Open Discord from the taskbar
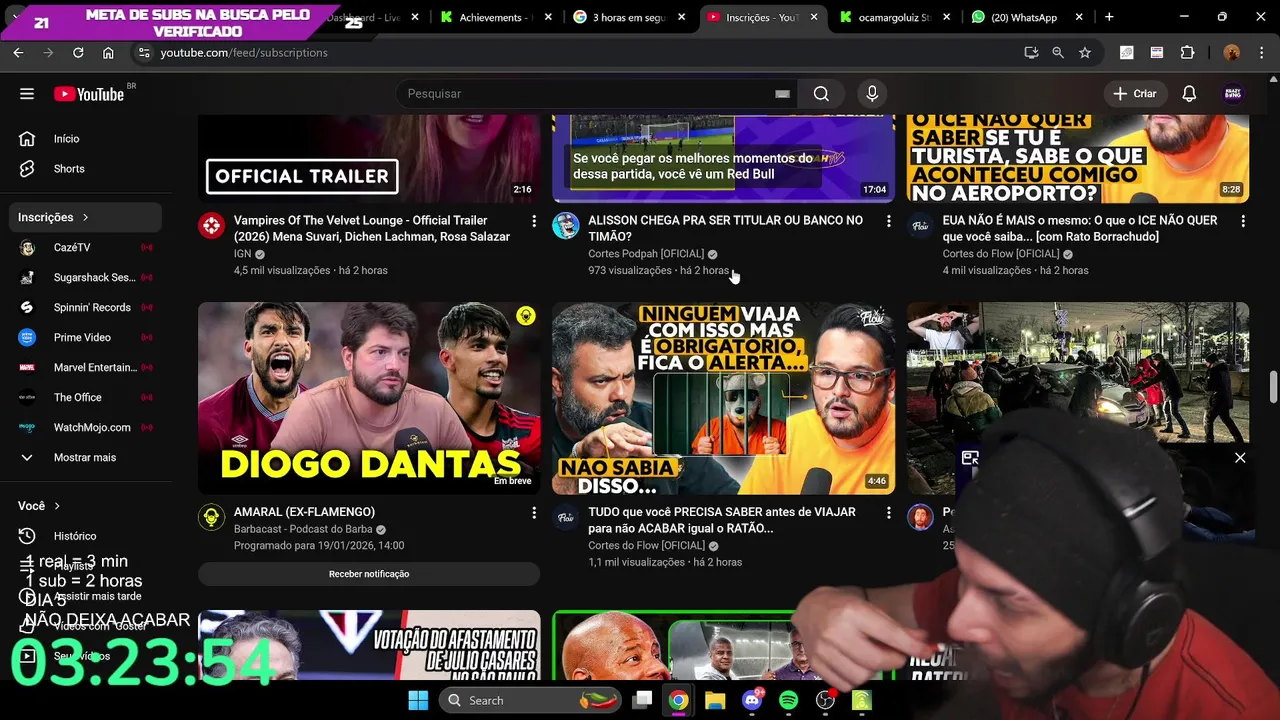This screenshot has height=720, width=1280. tap(752, 700)
